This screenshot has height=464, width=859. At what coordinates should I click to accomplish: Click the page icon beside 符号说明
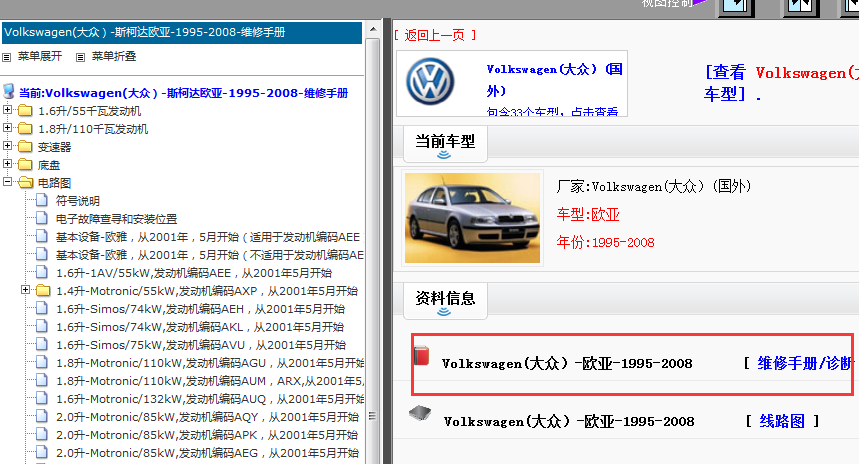point(42,201)
